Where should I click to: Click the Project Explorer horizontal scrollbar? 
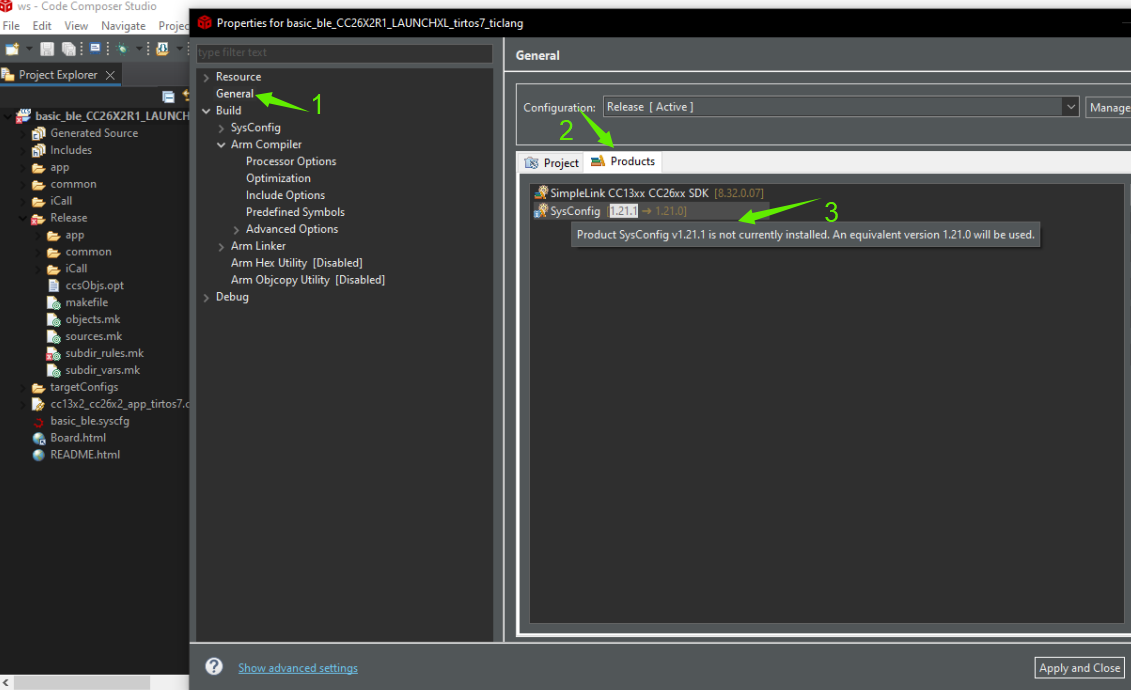(81, 682)
